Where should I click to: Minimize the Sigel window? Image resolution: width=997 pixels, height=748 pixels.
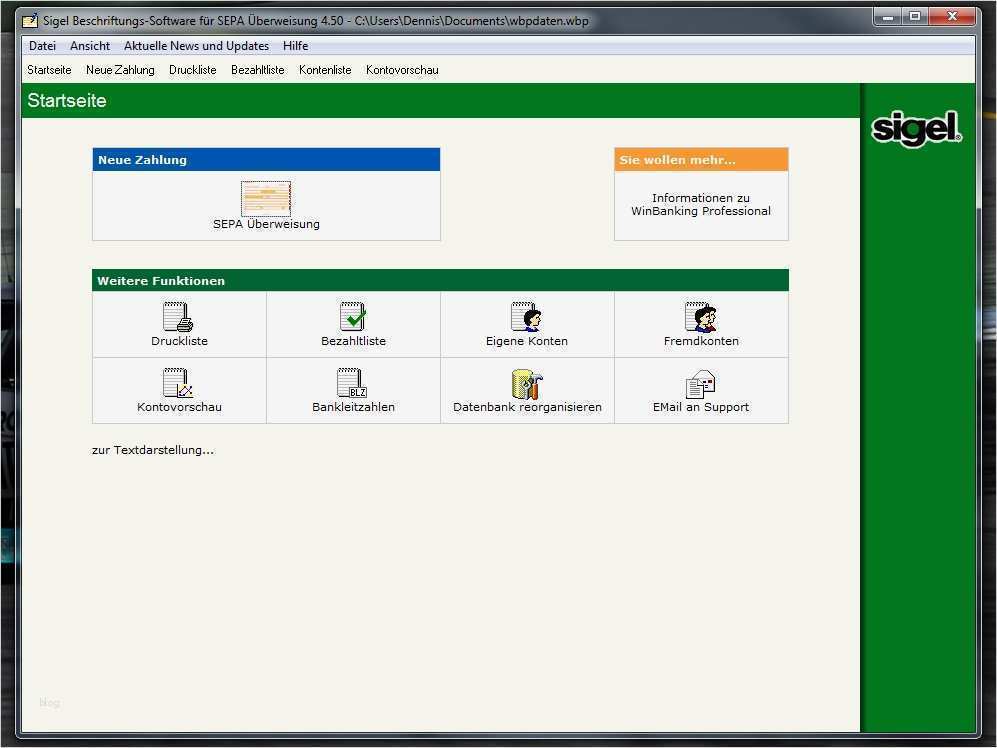pos(888,17)
